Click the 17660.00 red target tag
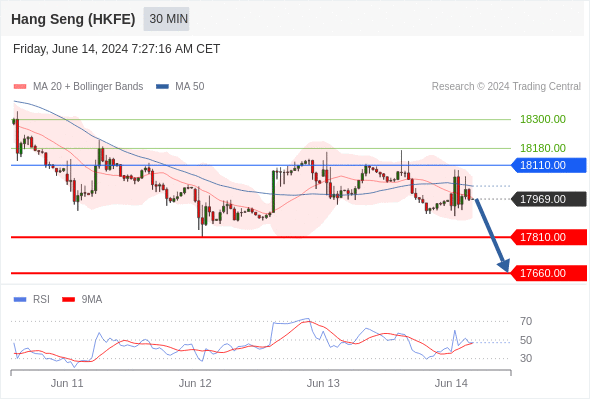590x400 pixels. [x=549, y=273]
